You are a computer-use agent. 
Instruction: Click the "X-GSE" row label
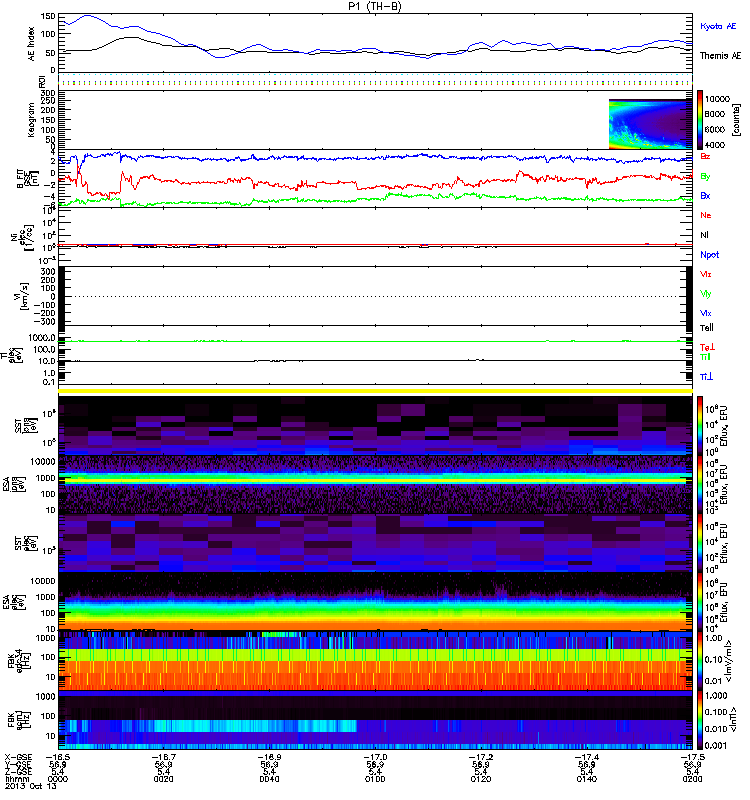18,757
